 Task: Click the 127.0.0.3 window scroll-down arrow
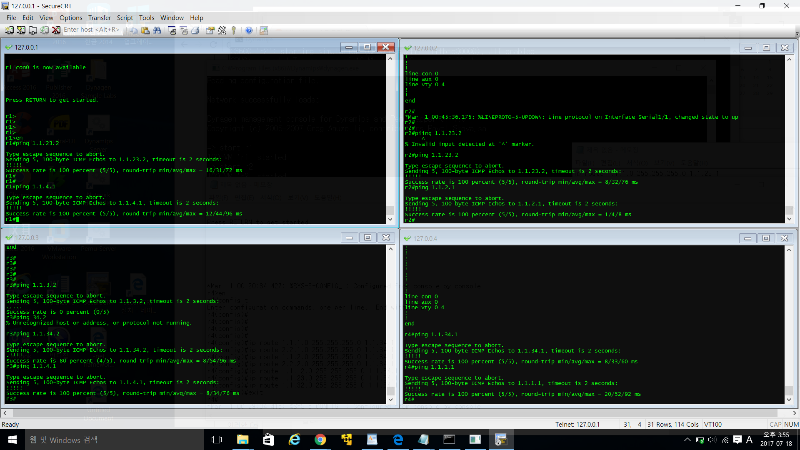pyautogui.click(x=391, y=400)
